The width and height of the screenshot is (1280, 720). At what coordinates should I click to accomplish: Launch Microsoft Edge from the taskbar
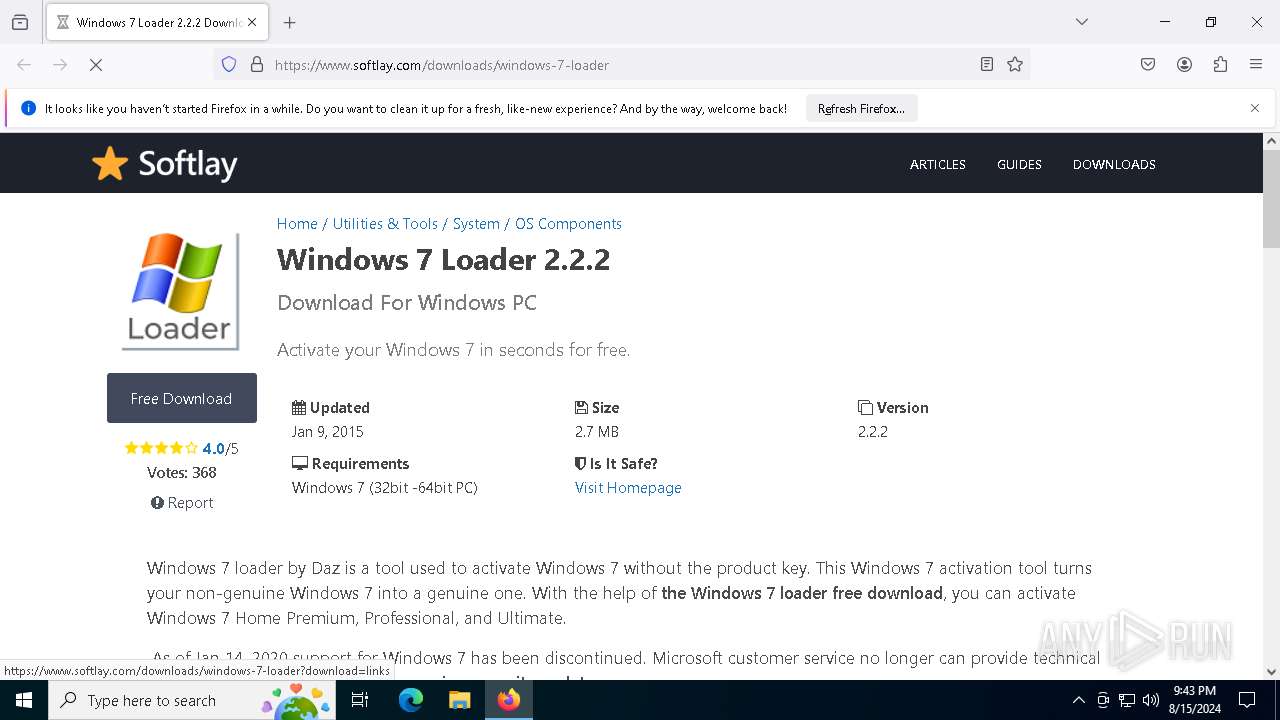(x=411, y=700)
